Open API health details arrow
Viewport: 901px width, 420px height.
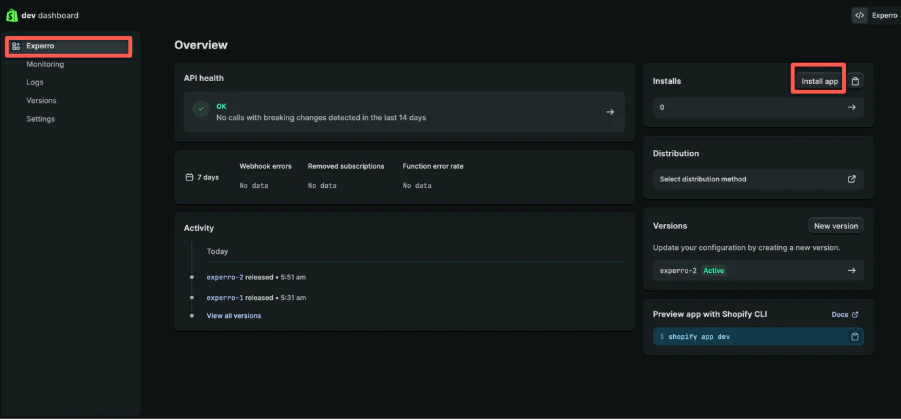point(610,112)
